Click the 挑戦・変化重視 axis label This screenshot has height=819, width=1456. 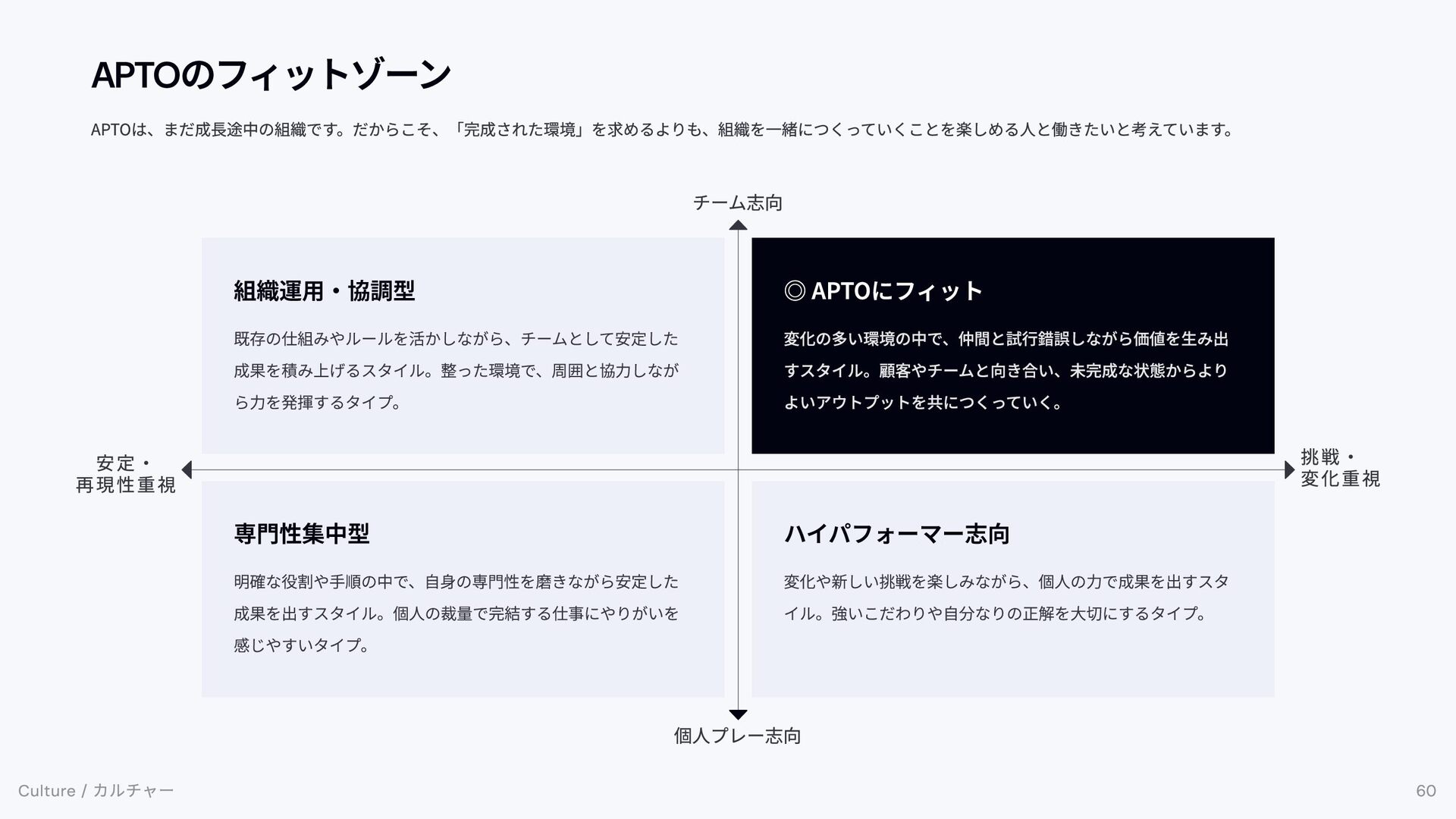pos(1339,468)
